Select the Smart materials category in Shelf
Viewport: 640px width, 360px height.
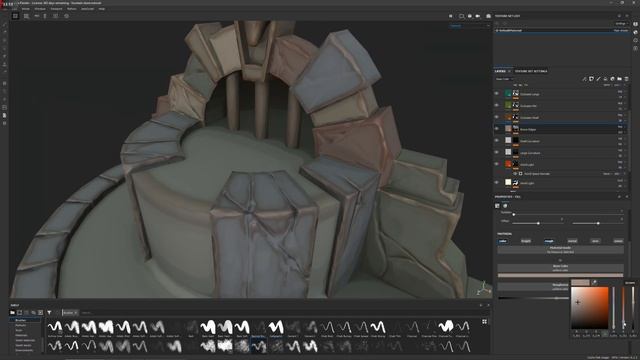(x=25, y=340)
